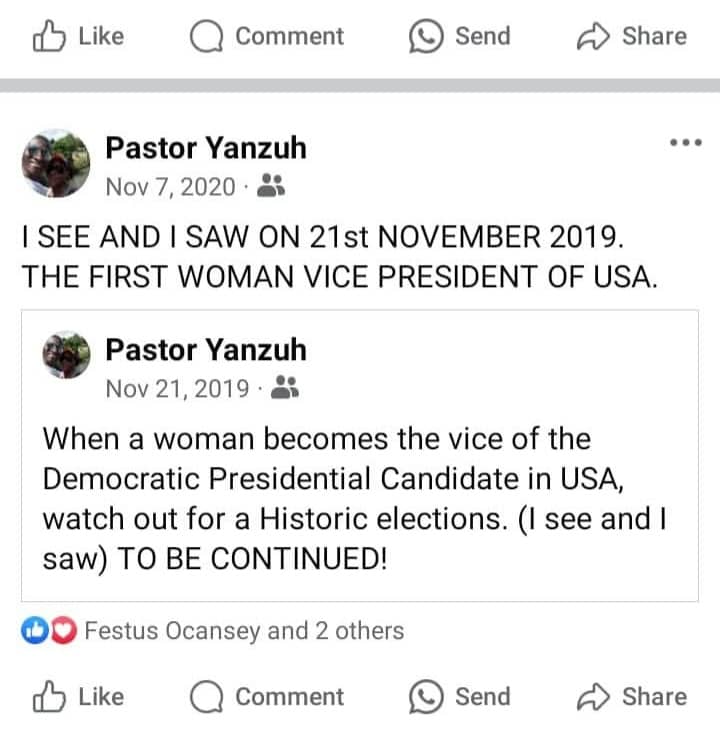Open Pastor Yanzuh name in shared post

(x=206, y=350)
